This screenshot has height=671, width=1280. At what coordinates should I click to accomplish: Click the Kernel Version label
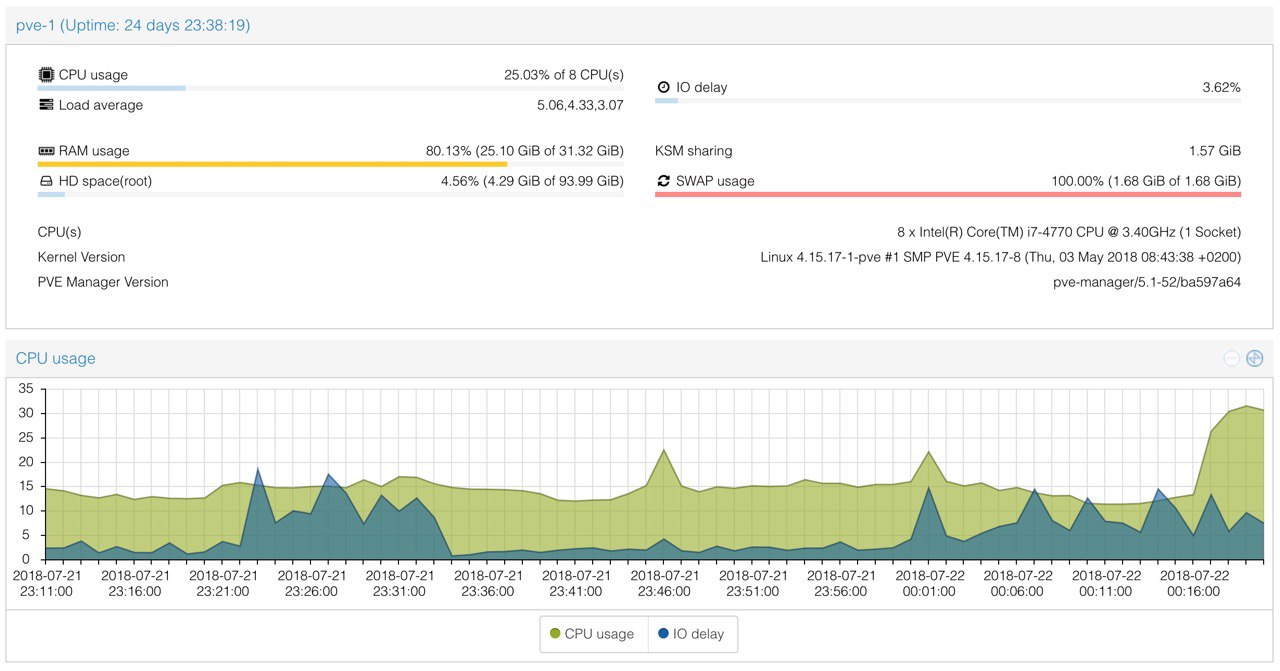[x=82, y=257]
